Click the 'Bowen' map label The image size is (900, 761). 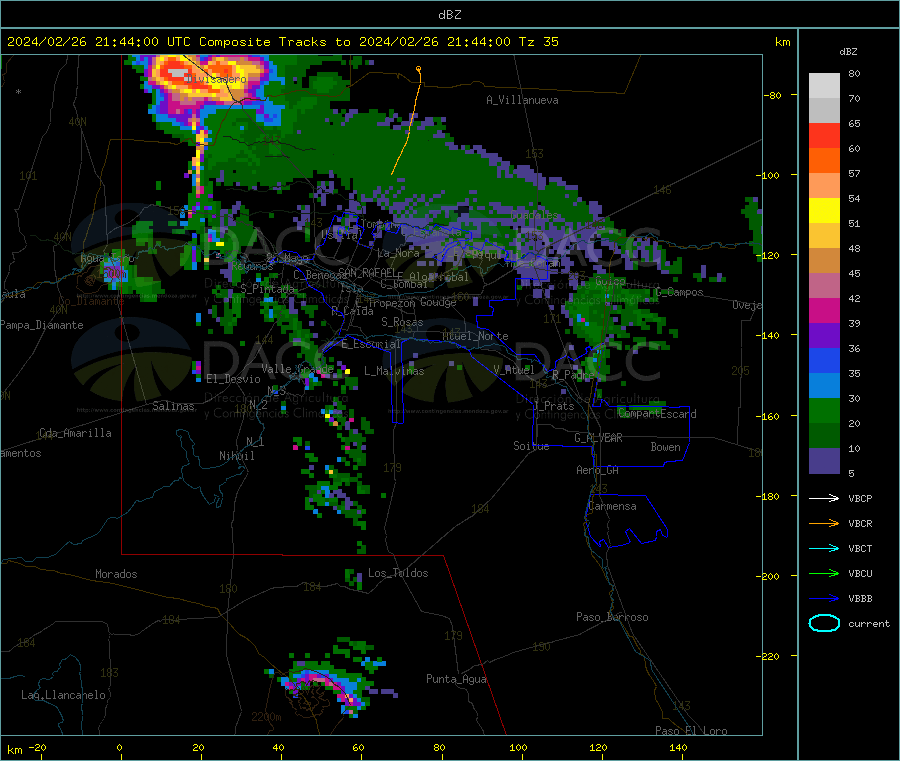(665, 447)
